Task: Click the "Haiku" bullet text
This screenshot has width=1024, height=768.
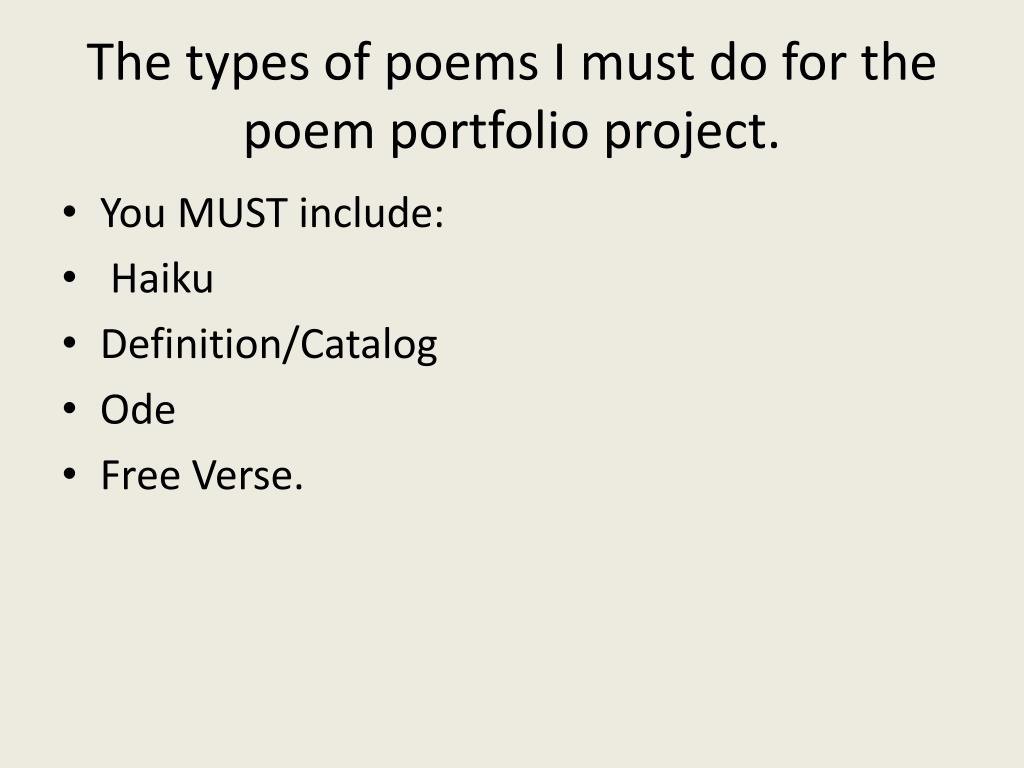Action: pos(162,278)
